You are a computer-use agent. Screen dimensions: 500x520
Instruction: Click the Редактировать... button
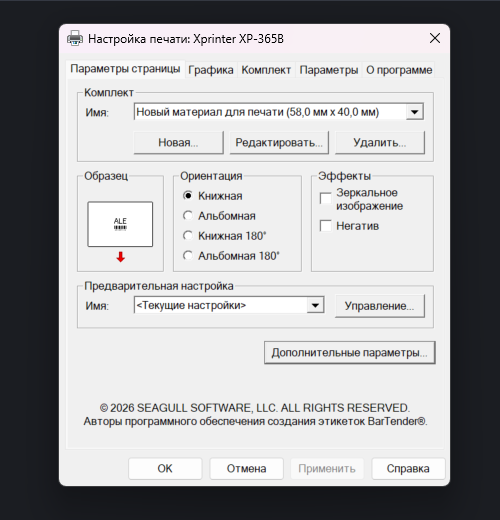(x=279, y=143)
